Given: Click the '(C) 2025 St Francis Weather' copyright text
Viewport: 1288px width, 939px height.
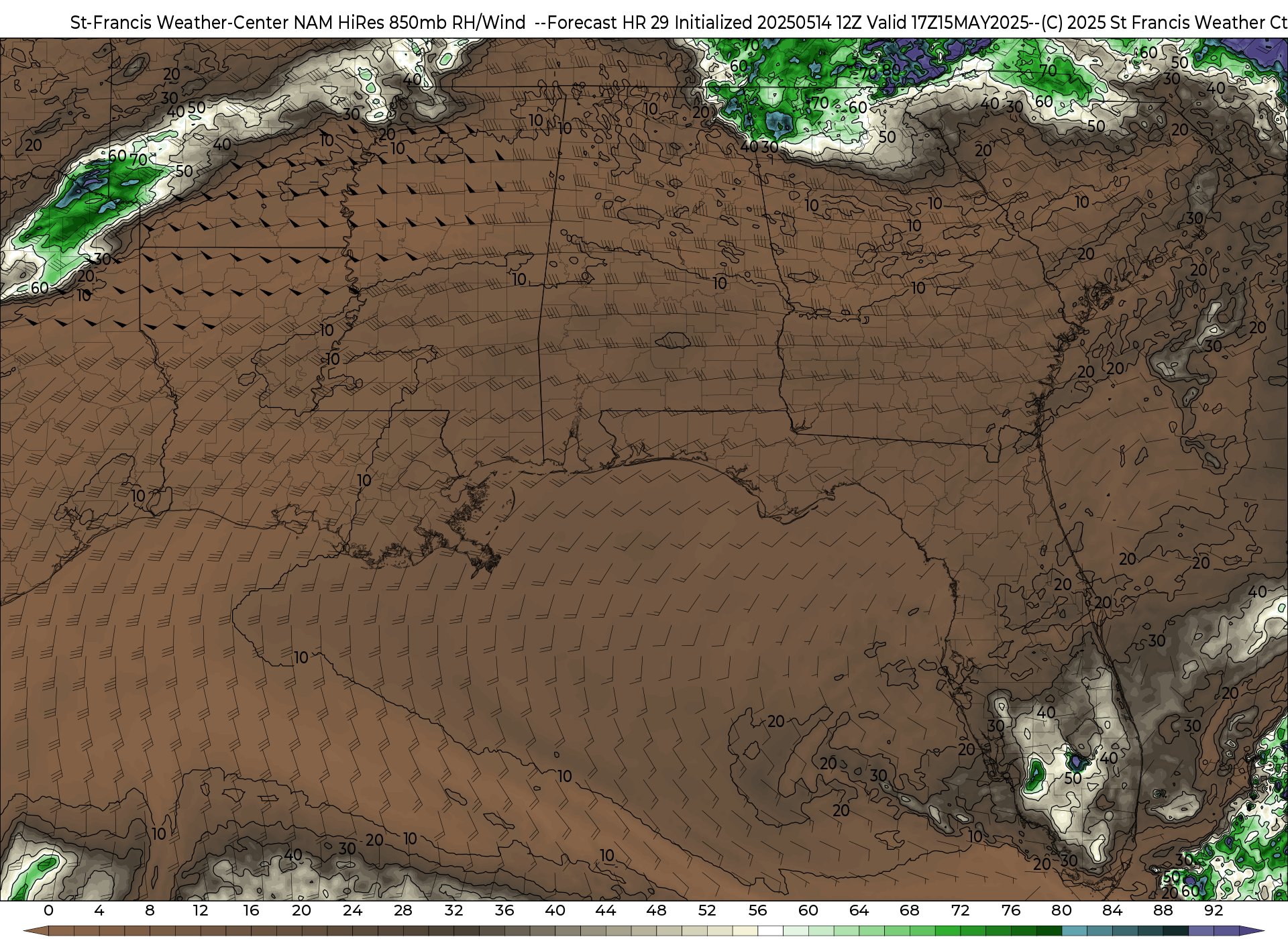Looking at the screenshot, I should click(1152, 22).
